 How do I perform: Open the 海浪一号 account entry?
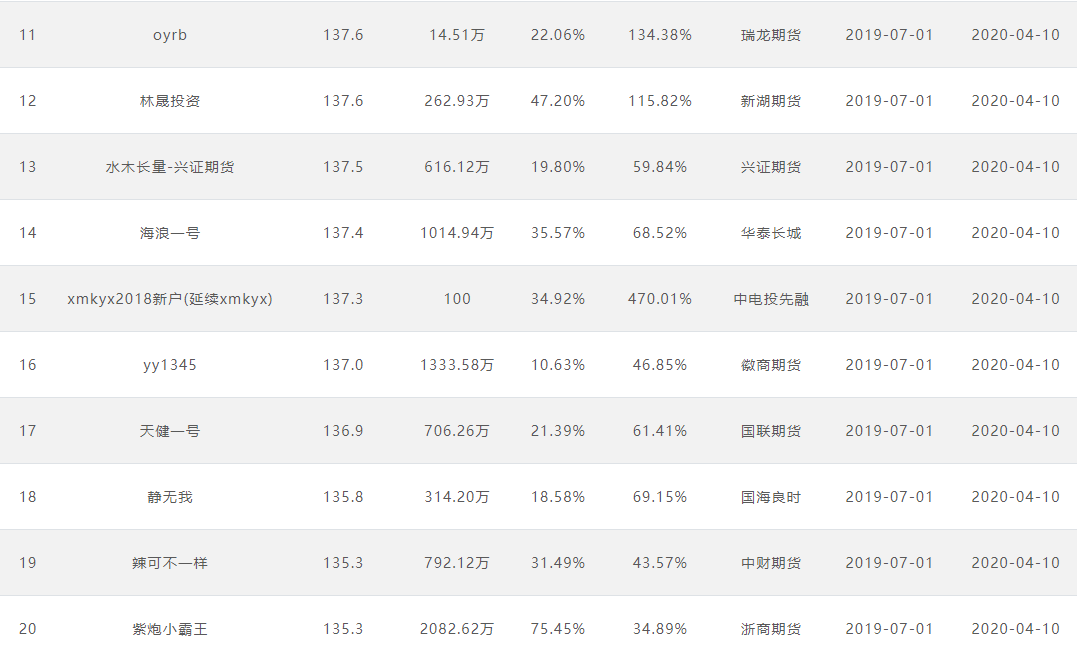170,233
